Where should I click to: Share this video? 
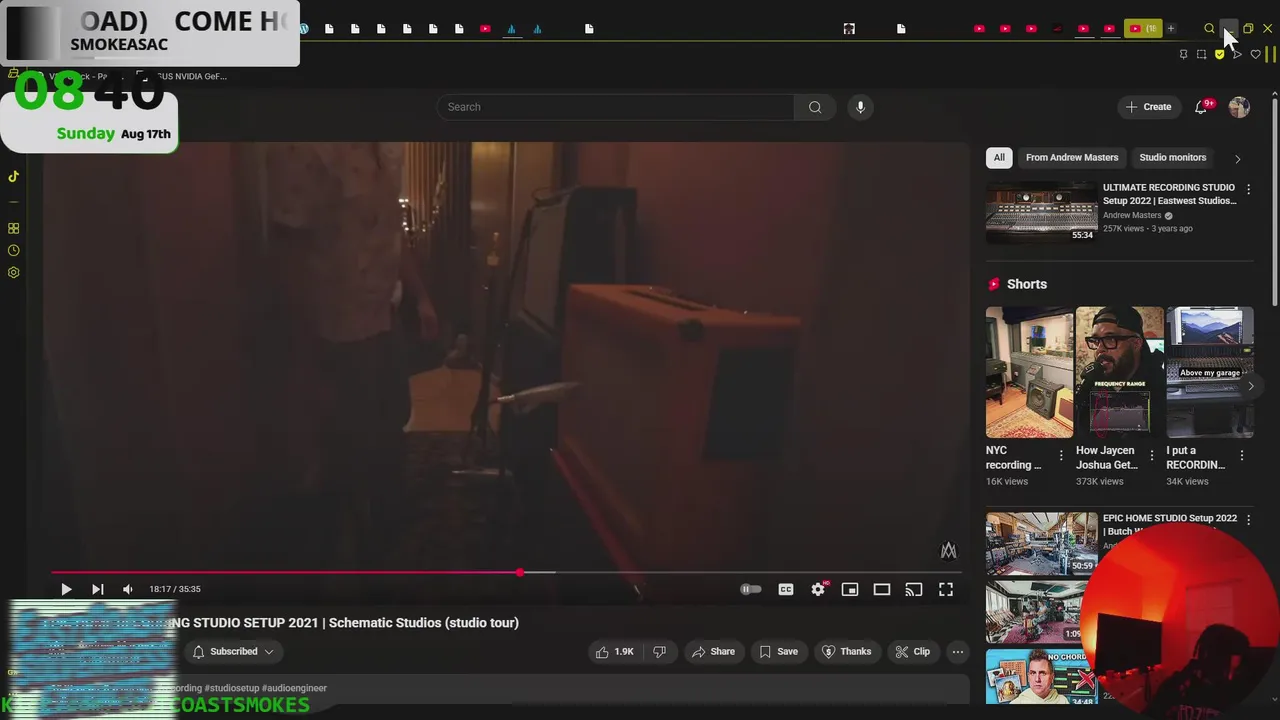click(713, 651)
